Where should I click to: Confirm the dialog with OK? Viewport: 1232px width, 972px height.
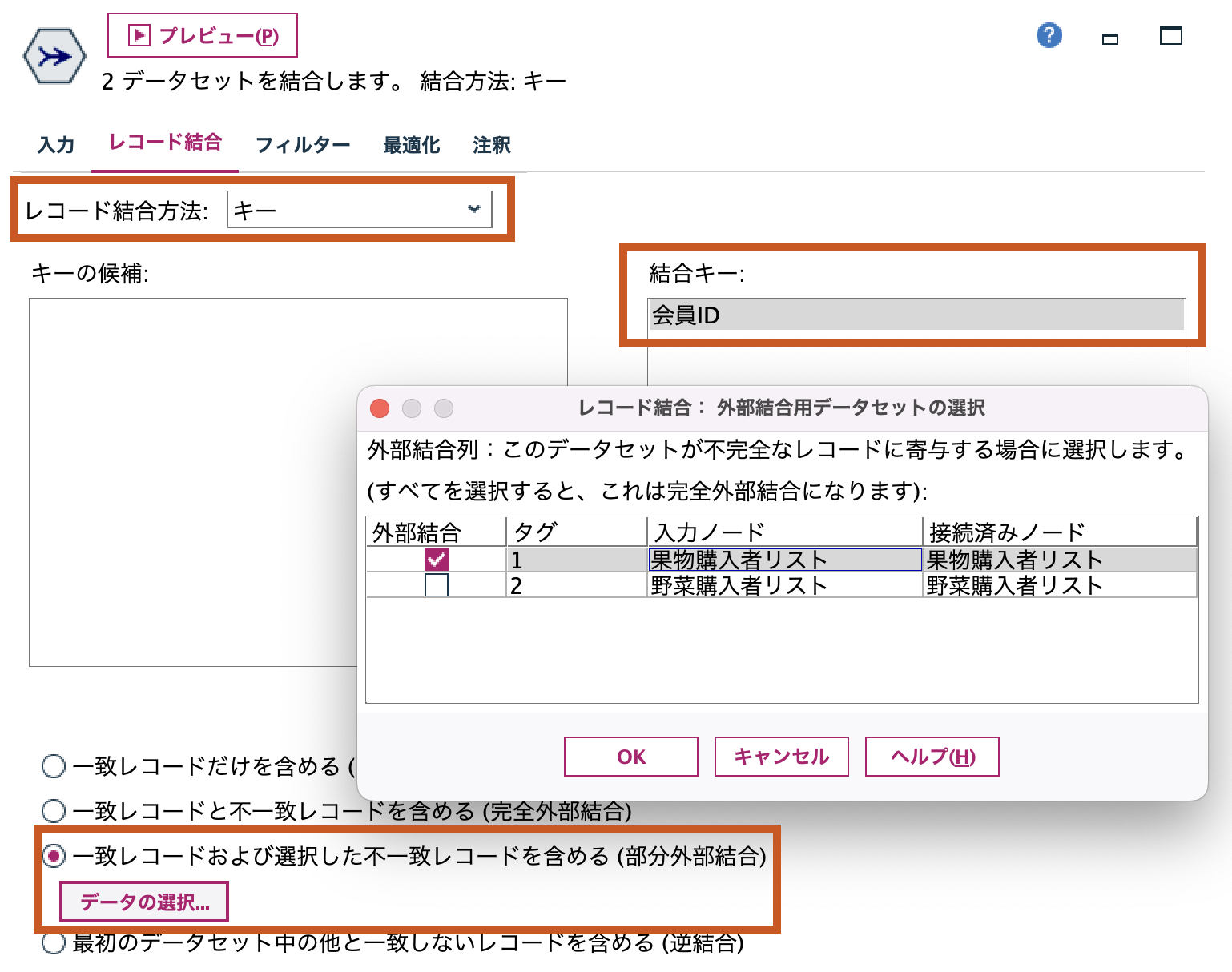630,756
